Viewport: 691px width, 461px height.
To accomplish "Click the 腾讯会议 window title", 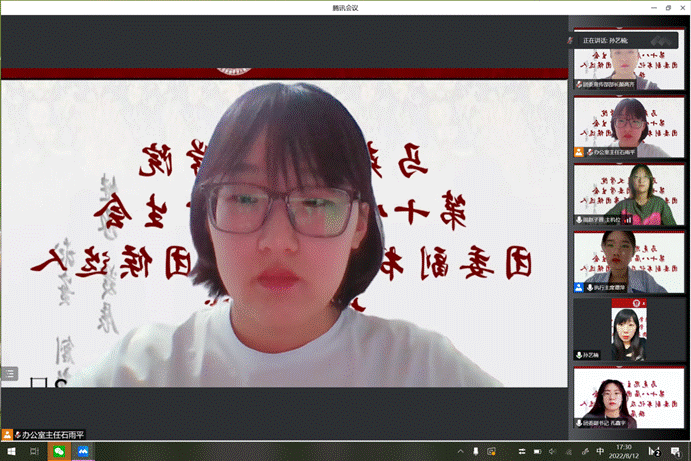I will (x=345, y=7).
